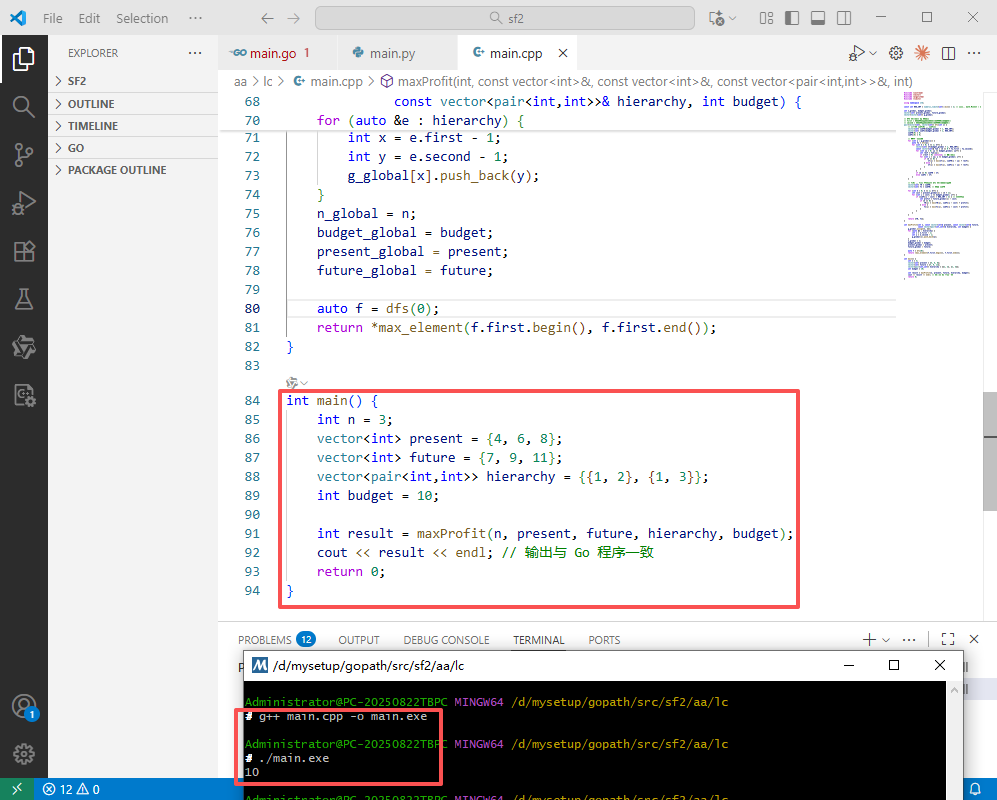The image size is (997, 800).
Task: Click the MinTTY window title bar icon
Action: tap(259, 665)
